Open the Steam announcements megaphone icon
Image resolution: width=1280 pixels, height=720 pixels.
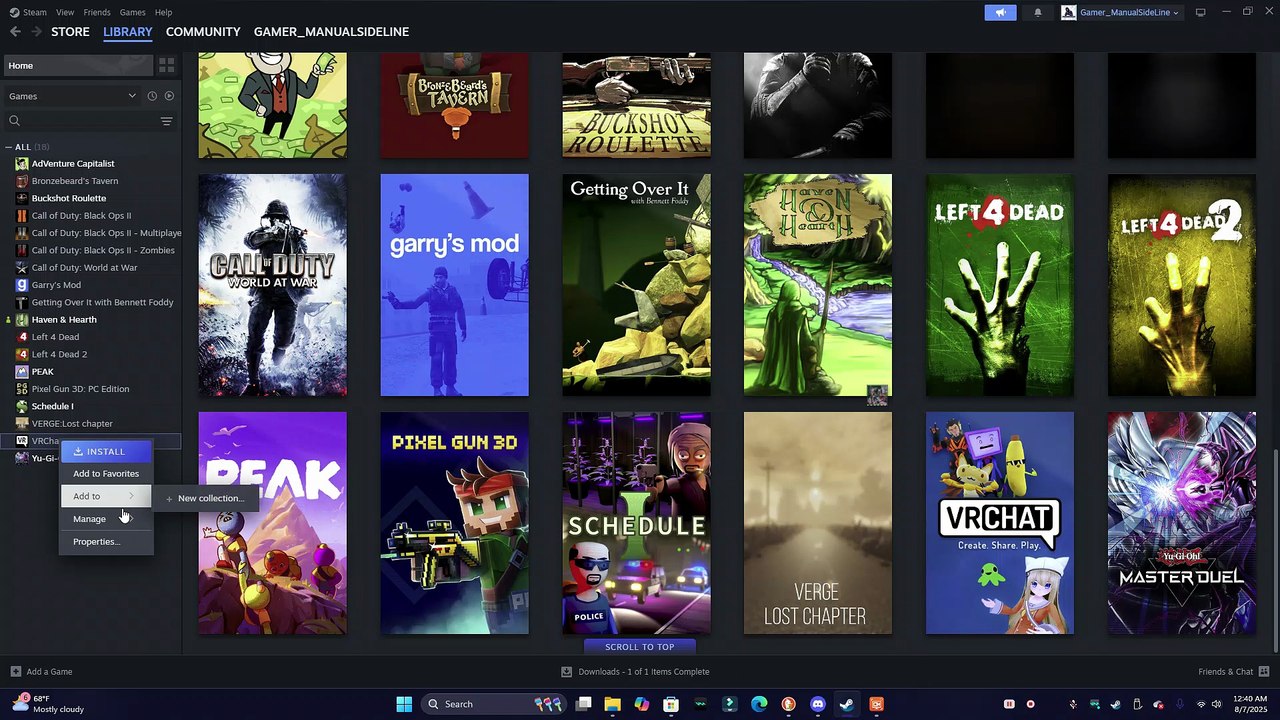1000,12
